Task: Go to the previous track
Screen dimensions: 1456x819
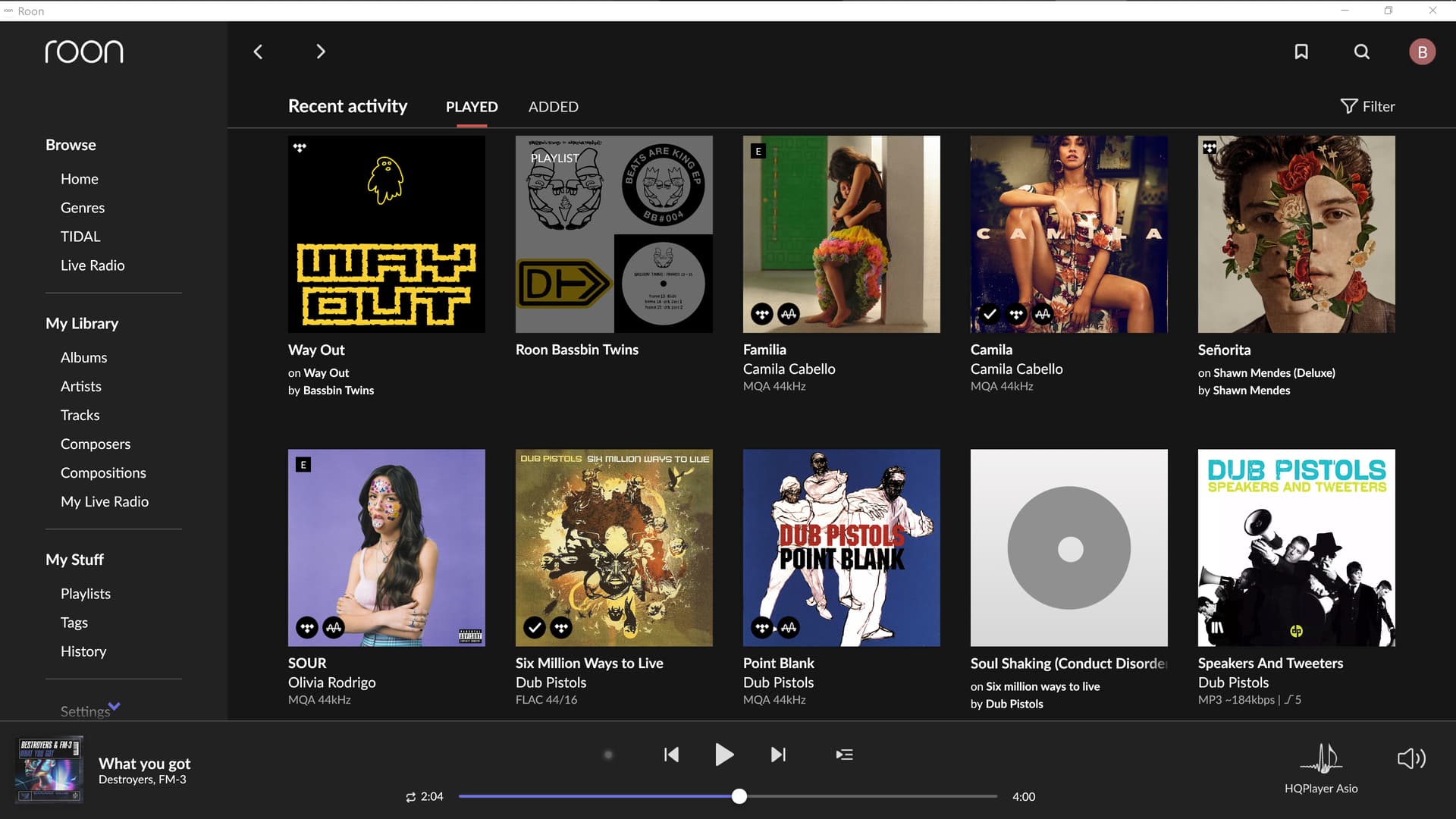Action: (x=671, y=755)
